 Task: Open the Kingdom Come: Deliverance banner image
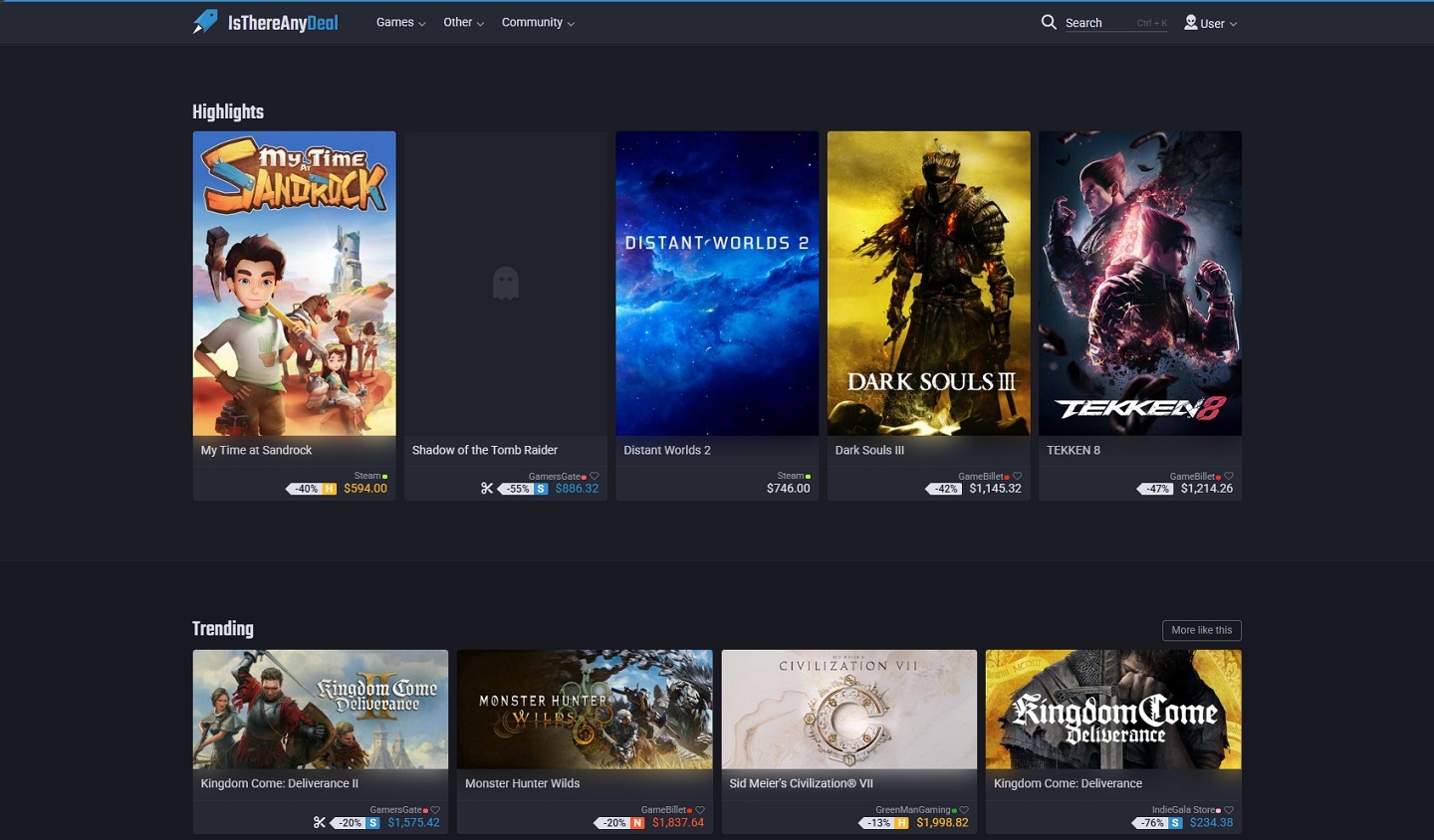[1113, 710]
